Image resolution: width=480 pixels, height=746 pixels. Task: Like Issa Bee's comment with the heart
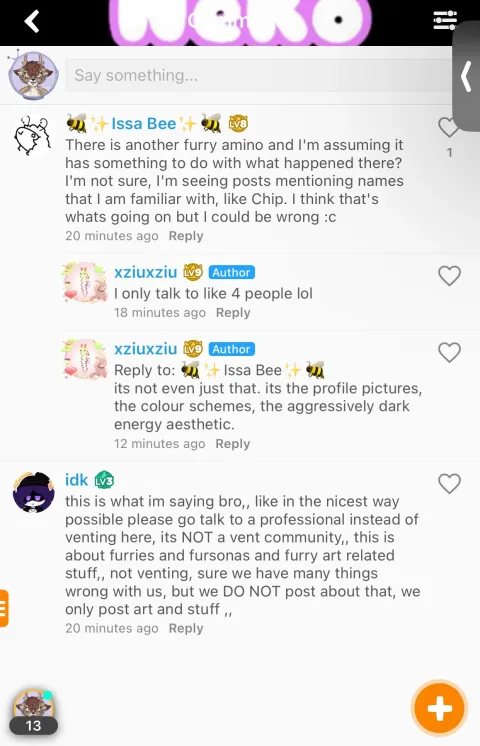coord(448,127)
